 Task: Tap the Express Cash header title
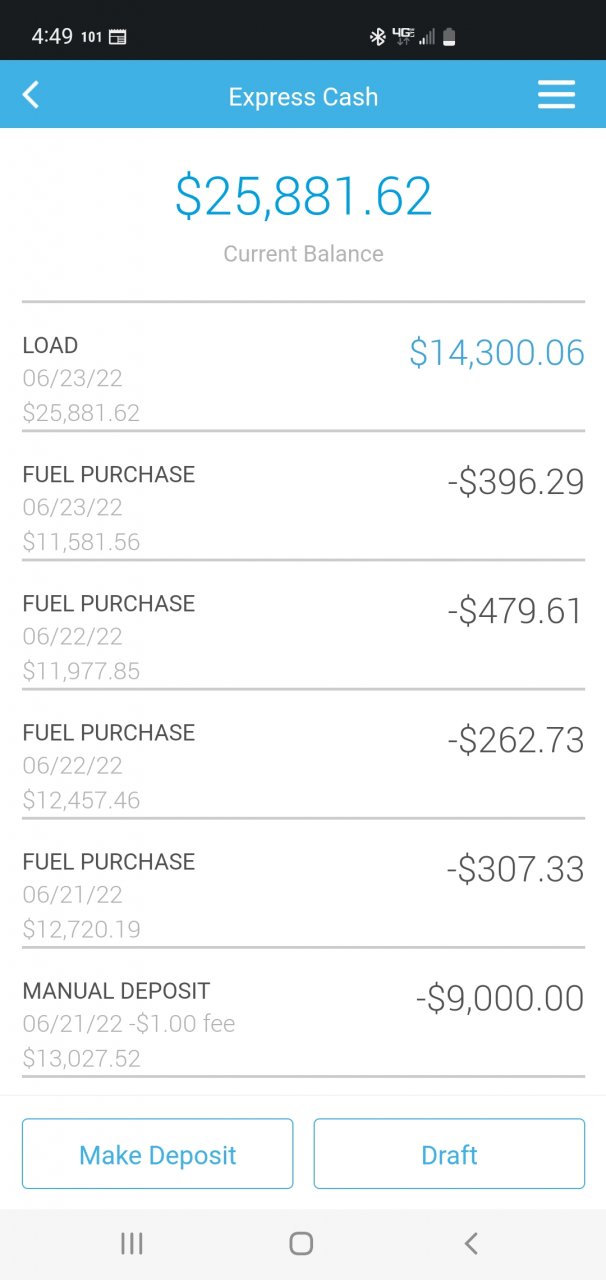click(303, 97)
